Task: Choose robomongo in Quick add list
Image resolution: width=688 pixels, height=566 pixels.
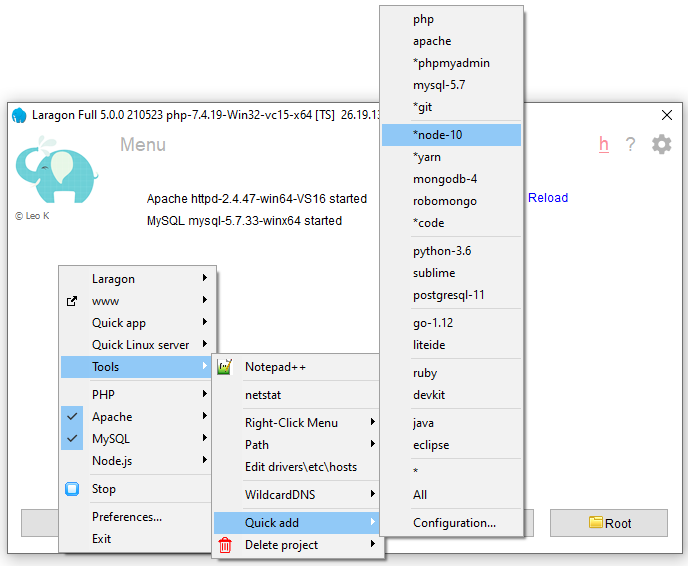Action: tap(452, 201)
